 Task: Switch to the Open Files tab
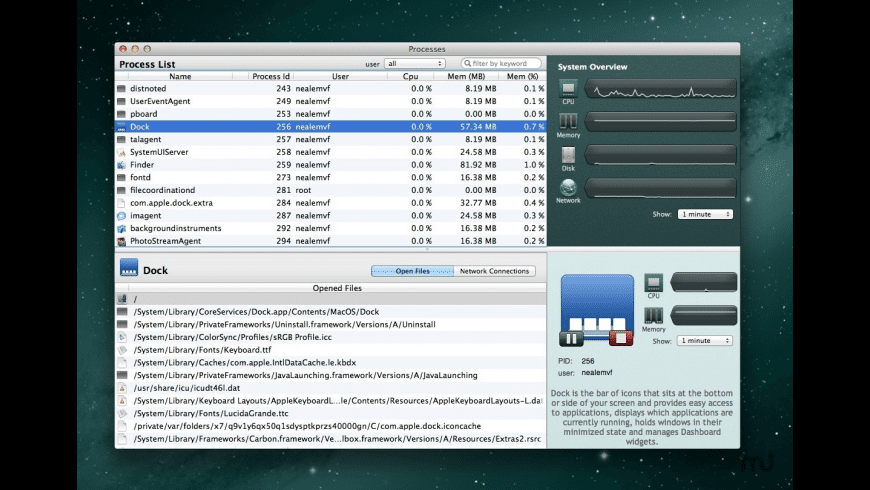(412, 271)
